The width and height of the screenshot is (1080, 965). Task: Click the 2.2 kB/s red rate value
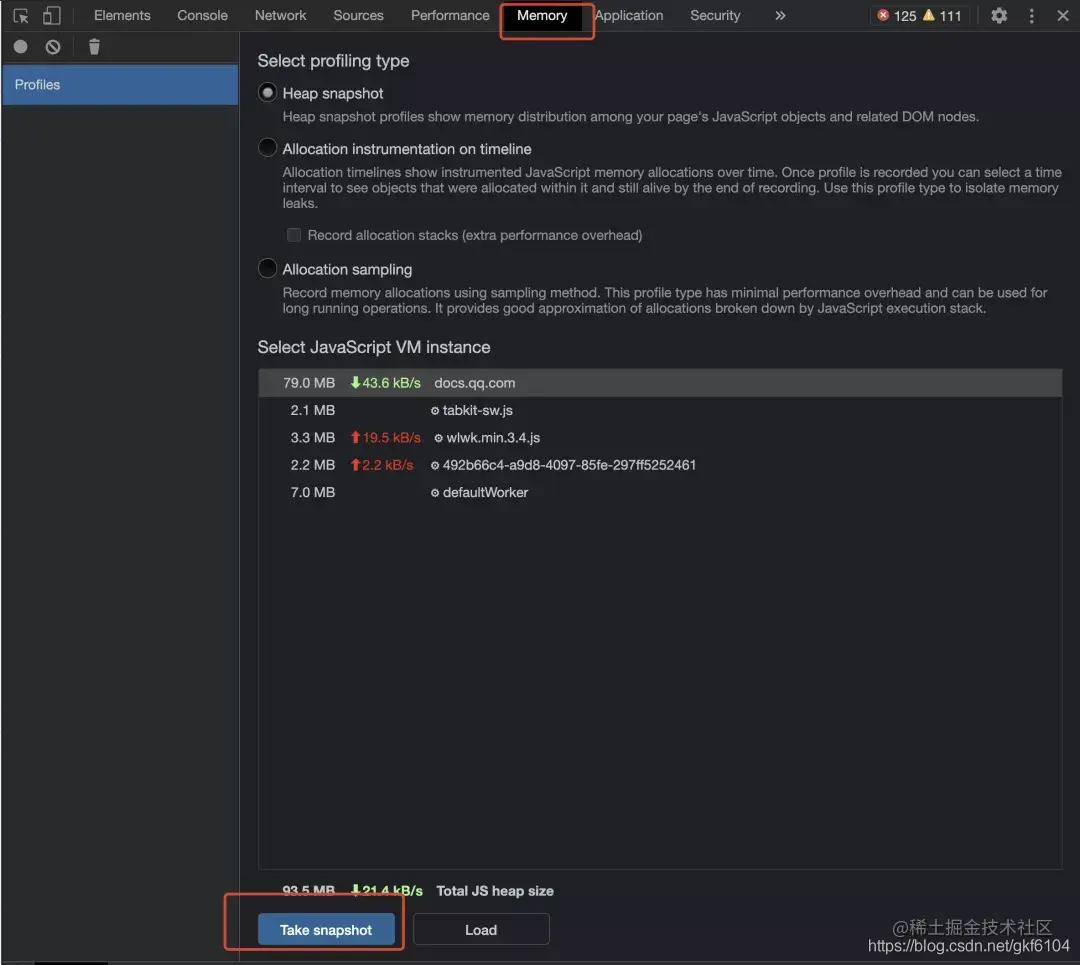click(x=382, y=465)
